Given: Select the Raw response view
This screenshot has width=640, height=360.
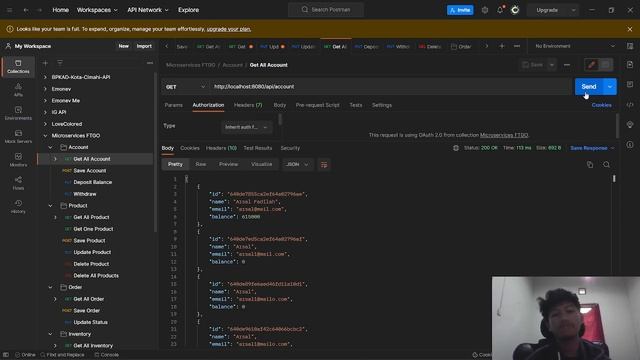Looking at the screenshot, I should (200, 164).
